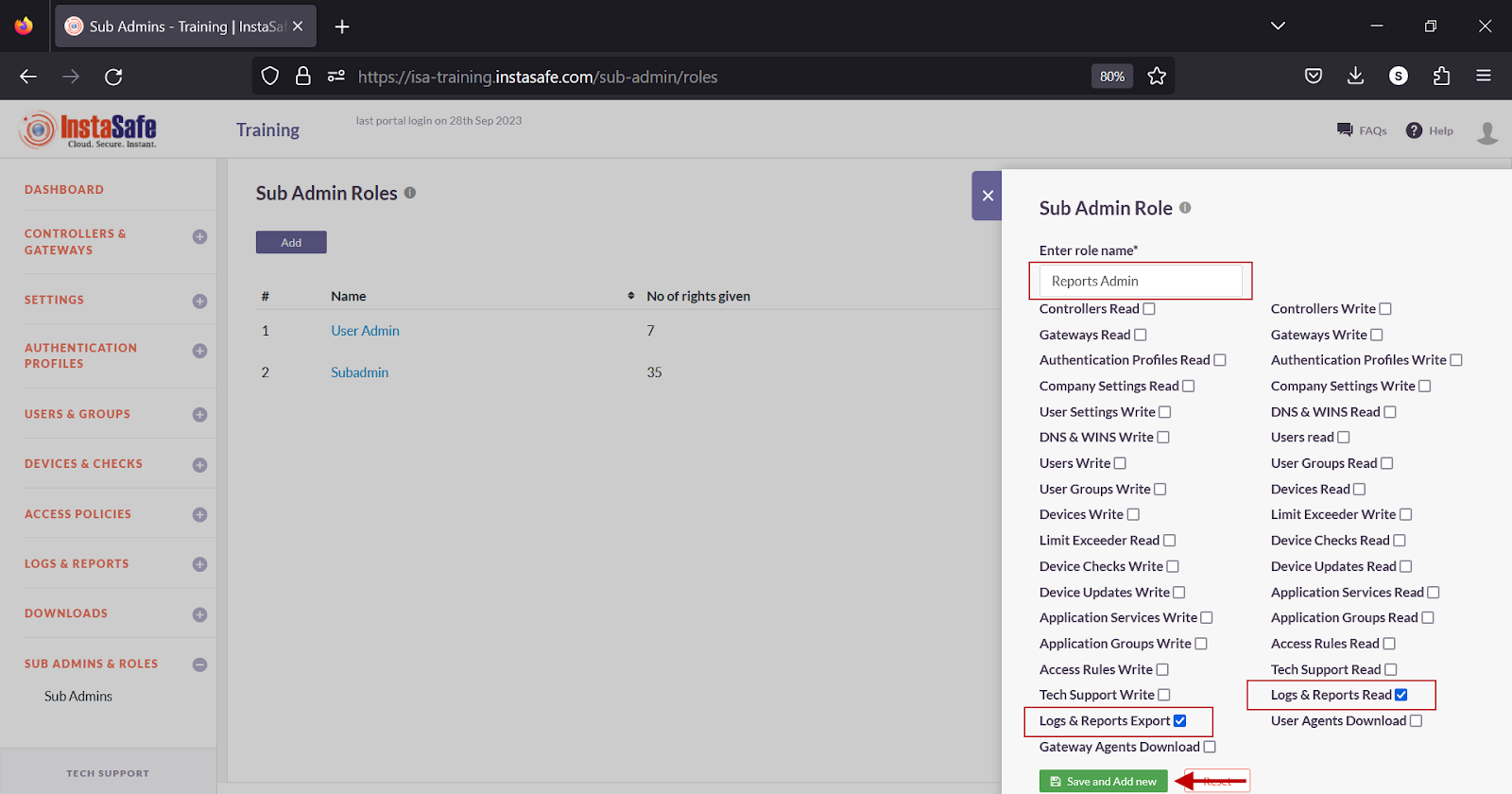This screenshot has height=794, width=1512.
Task: Click the 80% zoom level indicator
Action: click(1112, 77)
